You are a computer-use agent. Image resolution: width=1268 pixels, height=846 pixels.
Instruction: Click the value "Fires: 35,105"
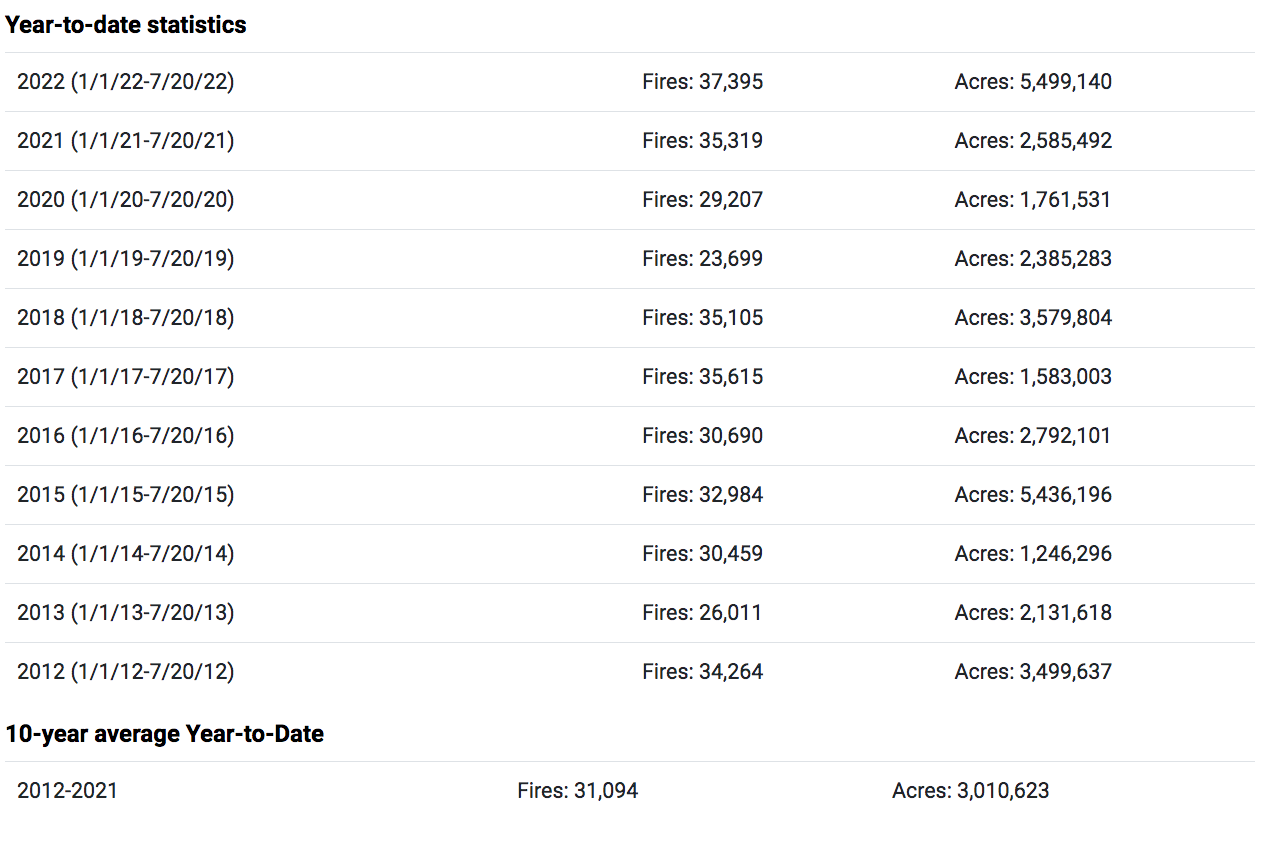click(x=702, y=318)
